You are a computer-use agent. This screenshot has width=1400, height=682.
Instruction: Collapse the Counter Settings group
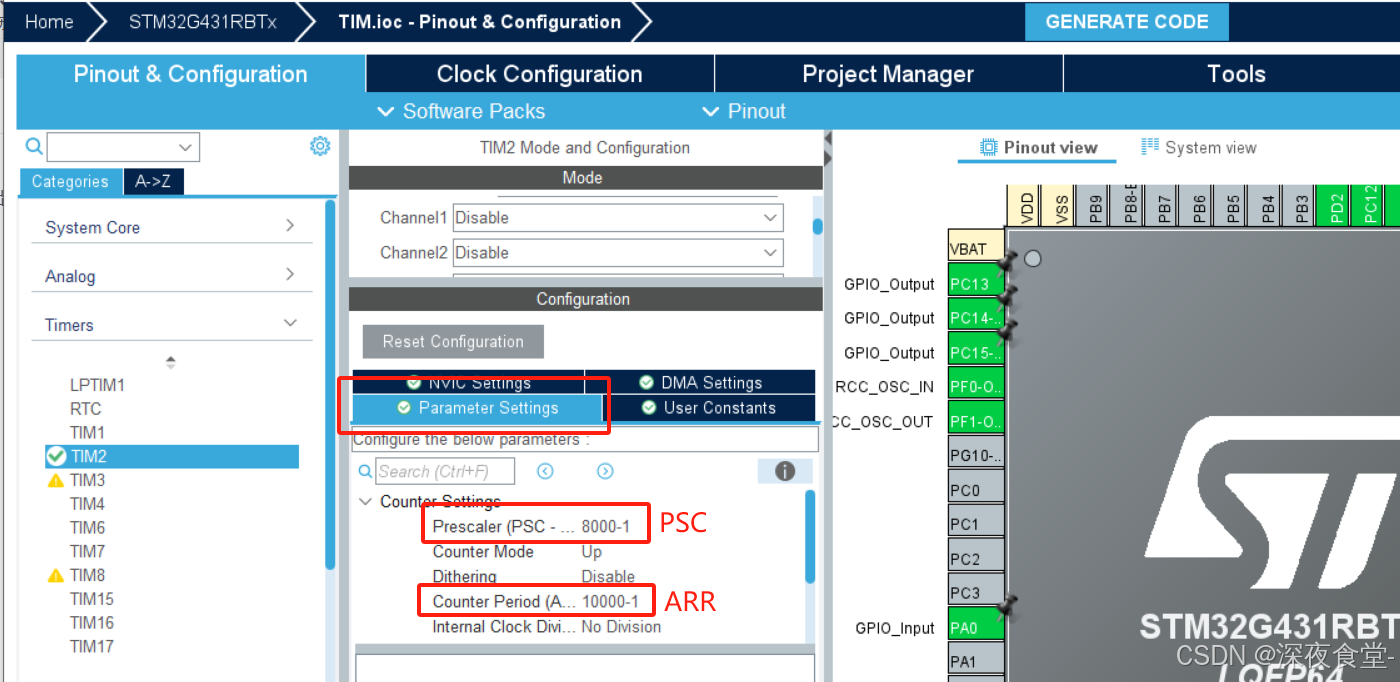366,501
